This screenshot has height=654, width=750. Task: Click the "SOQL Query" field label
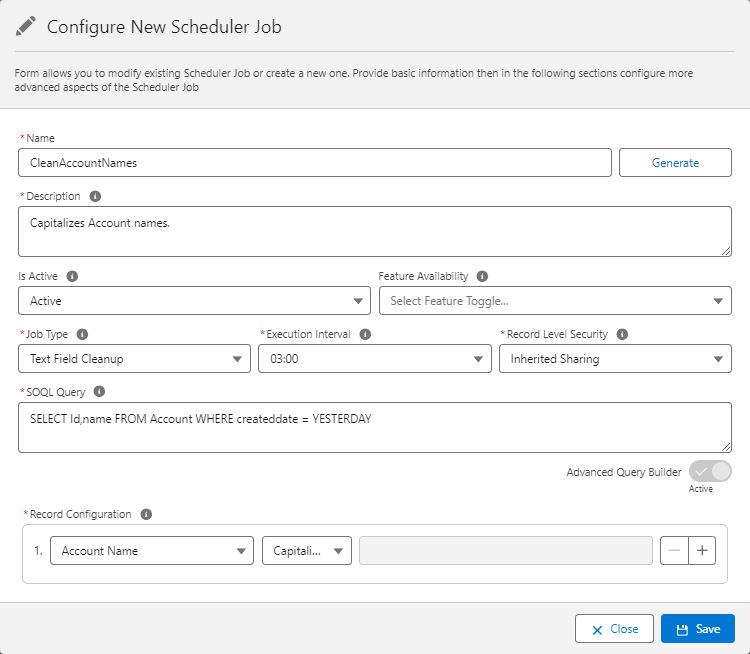55,392
